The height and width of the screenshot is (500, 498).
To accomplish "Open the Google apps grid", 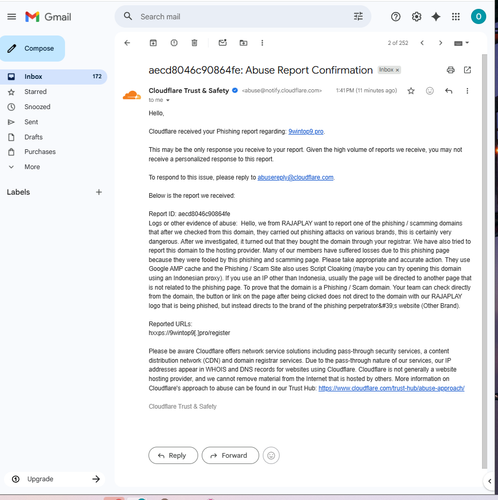I will coord(456,17).
